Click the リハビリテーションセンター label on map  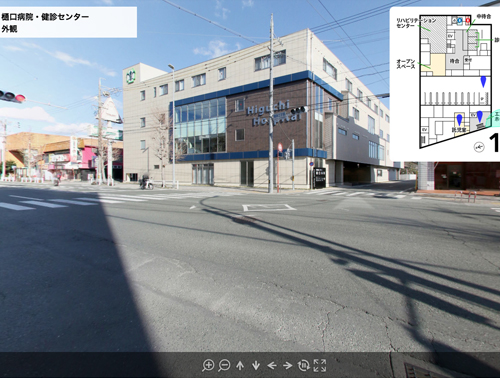coord(416,23)
